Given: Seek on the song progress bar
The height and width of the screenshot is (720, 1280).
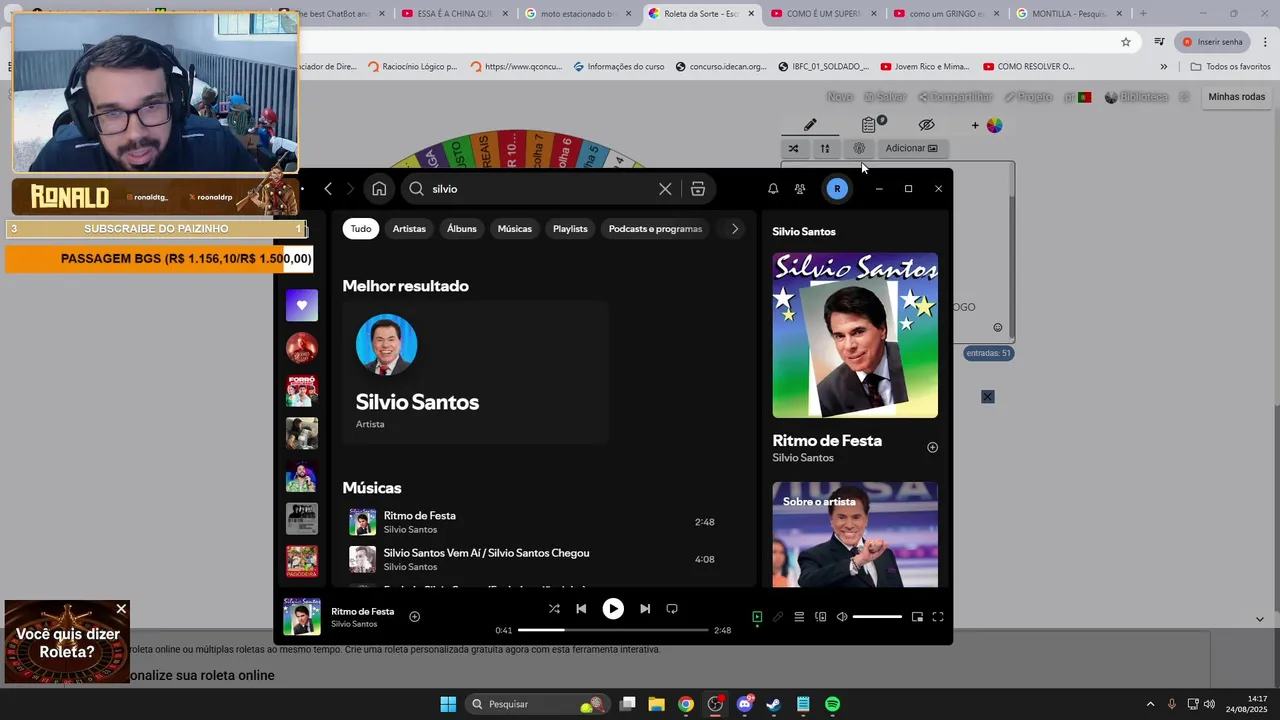Looking at the screenshot, I should [613, 630].
